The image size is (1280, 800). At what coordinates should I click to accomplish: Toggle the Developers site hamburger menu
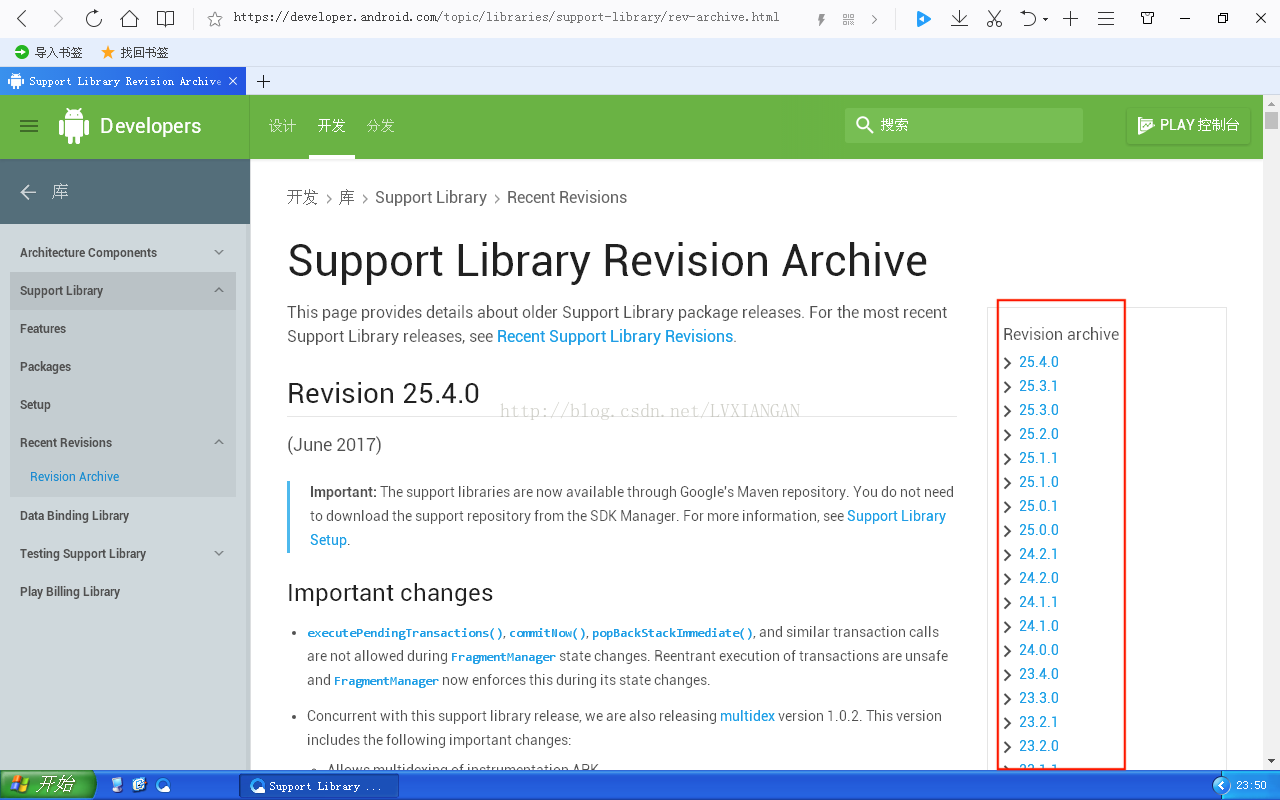(x=29, y=126)
